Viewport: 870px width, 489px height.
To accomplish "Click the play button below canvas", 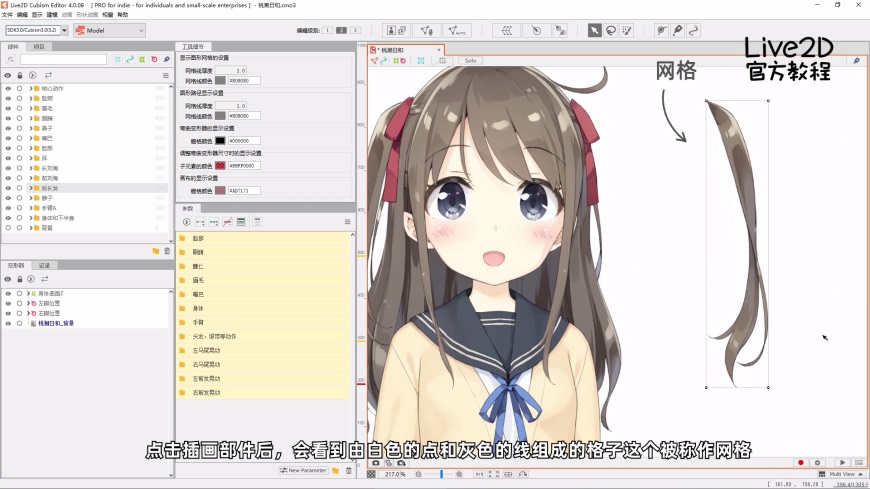I will pyautogui.click(x=842, y=462).
